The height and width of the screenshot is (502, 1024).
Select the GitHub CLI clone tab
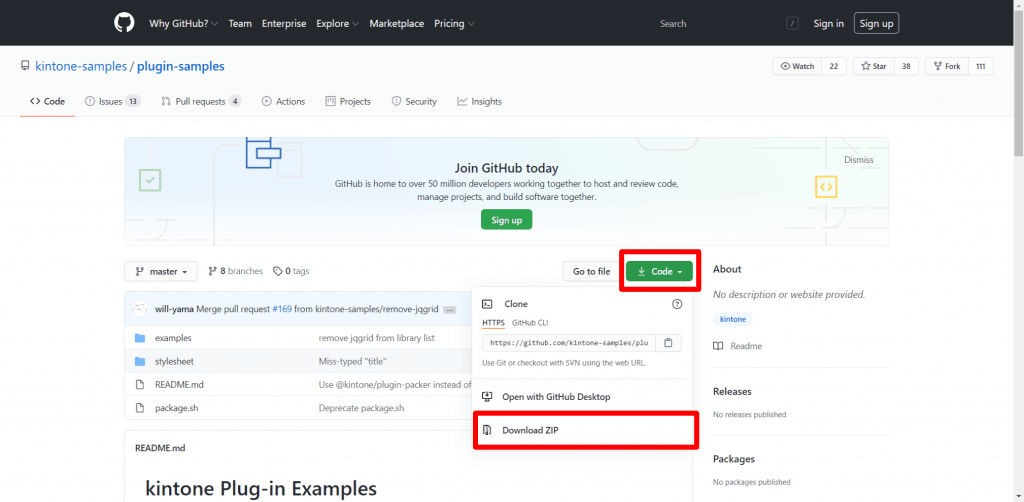[530, 323]
